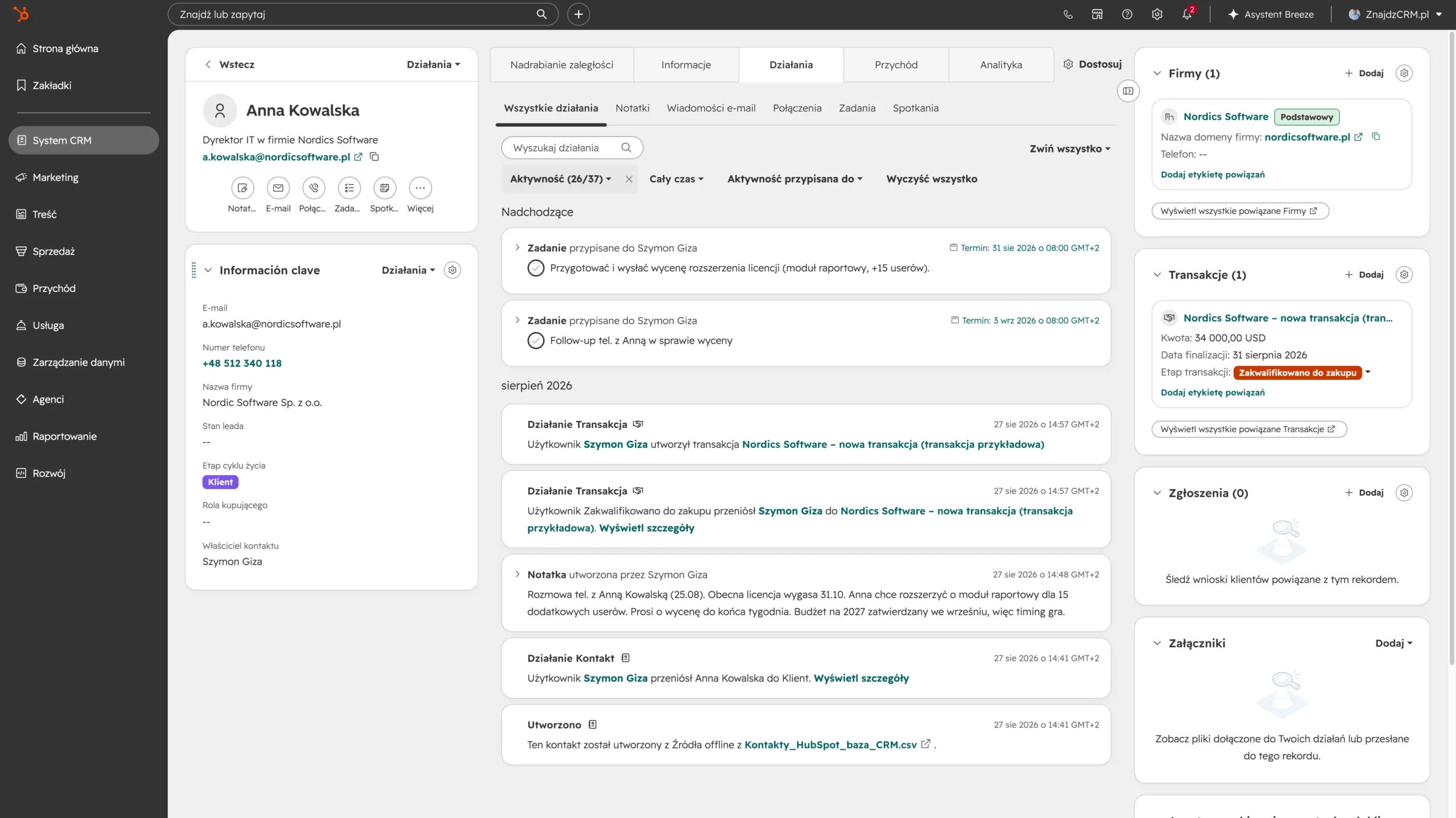The image size is (1456, 818).
Task: Select the Wiadomości e-mail sub-tab
Action: (x=711, y=108)
